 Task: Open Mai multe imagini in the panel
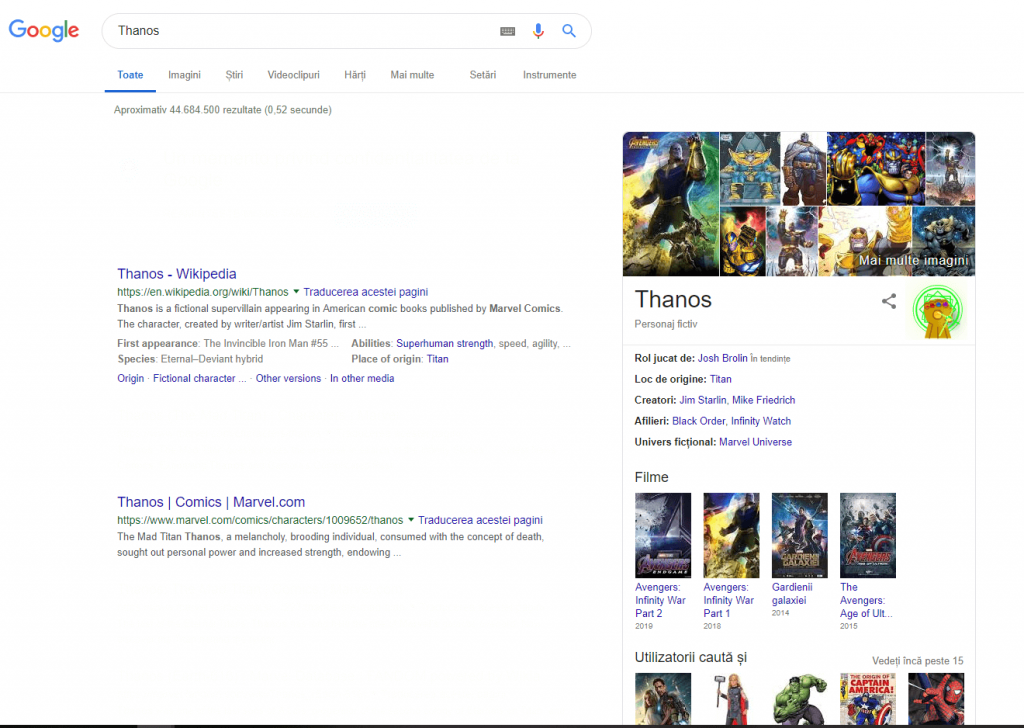pyautogui.click(x=913, y=261)
